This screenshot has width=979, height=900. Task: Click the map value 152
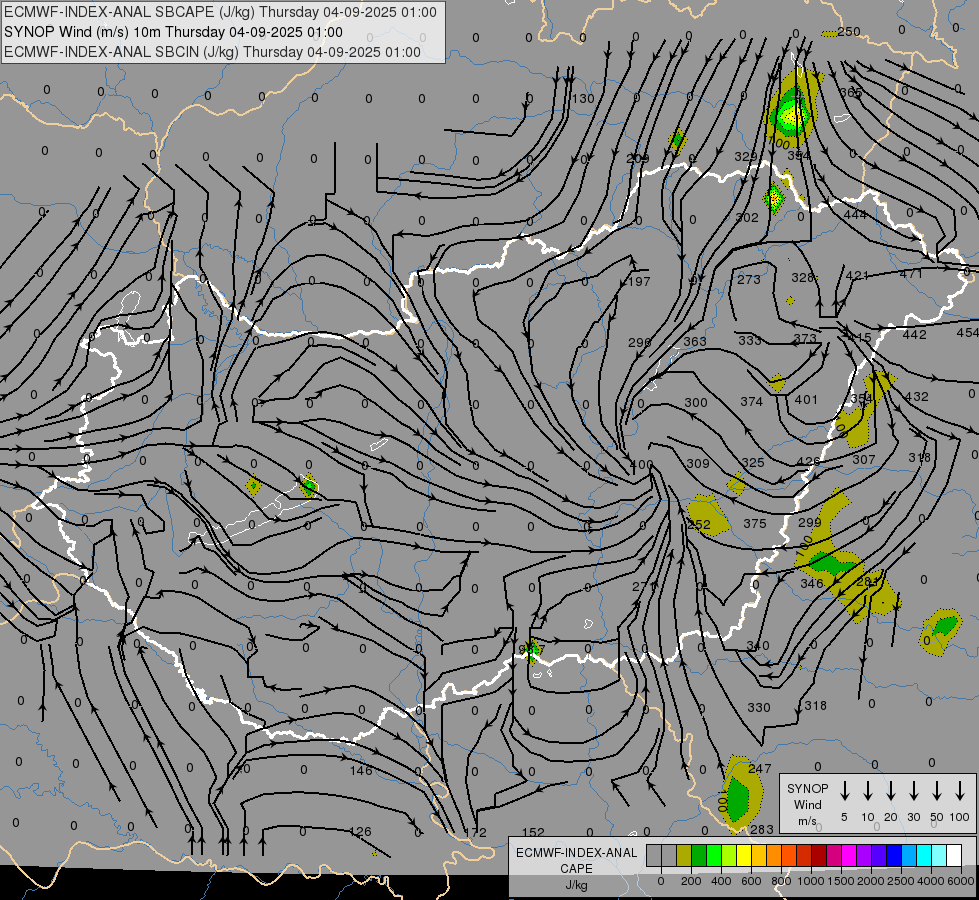pyautogui.click(x=533, y=833)
